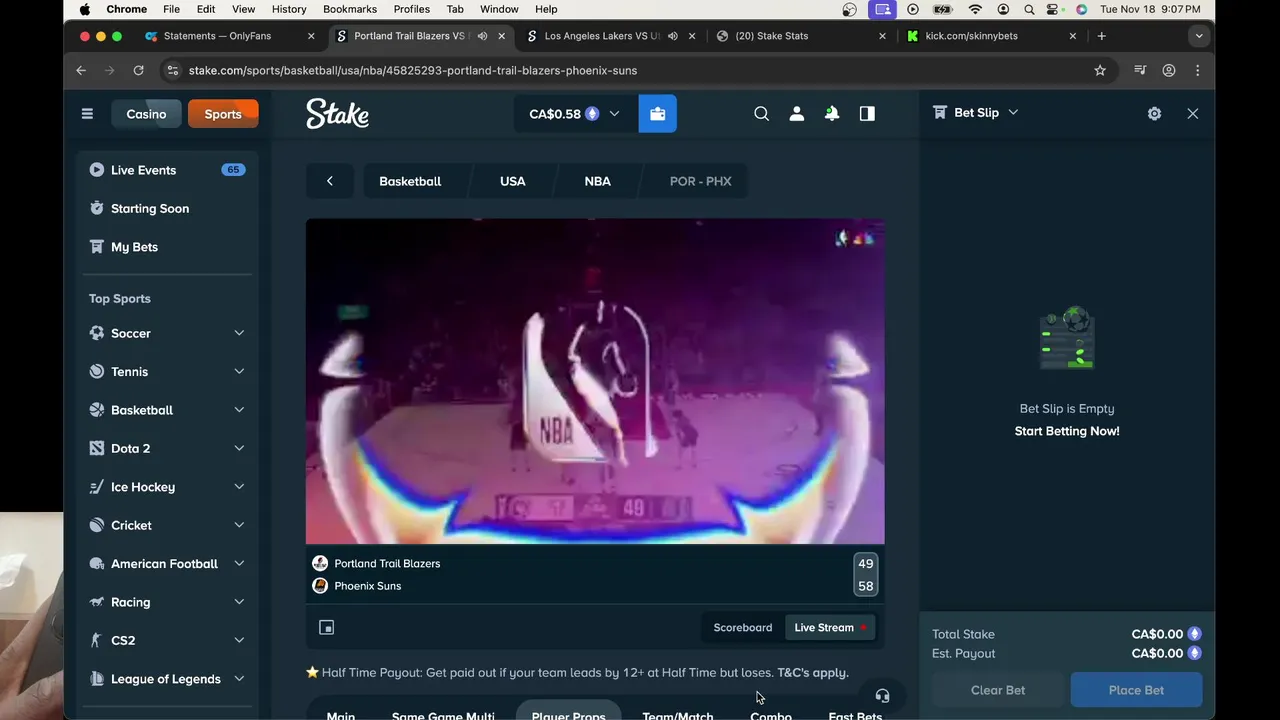Switch to Sports mode

(223, 114)
